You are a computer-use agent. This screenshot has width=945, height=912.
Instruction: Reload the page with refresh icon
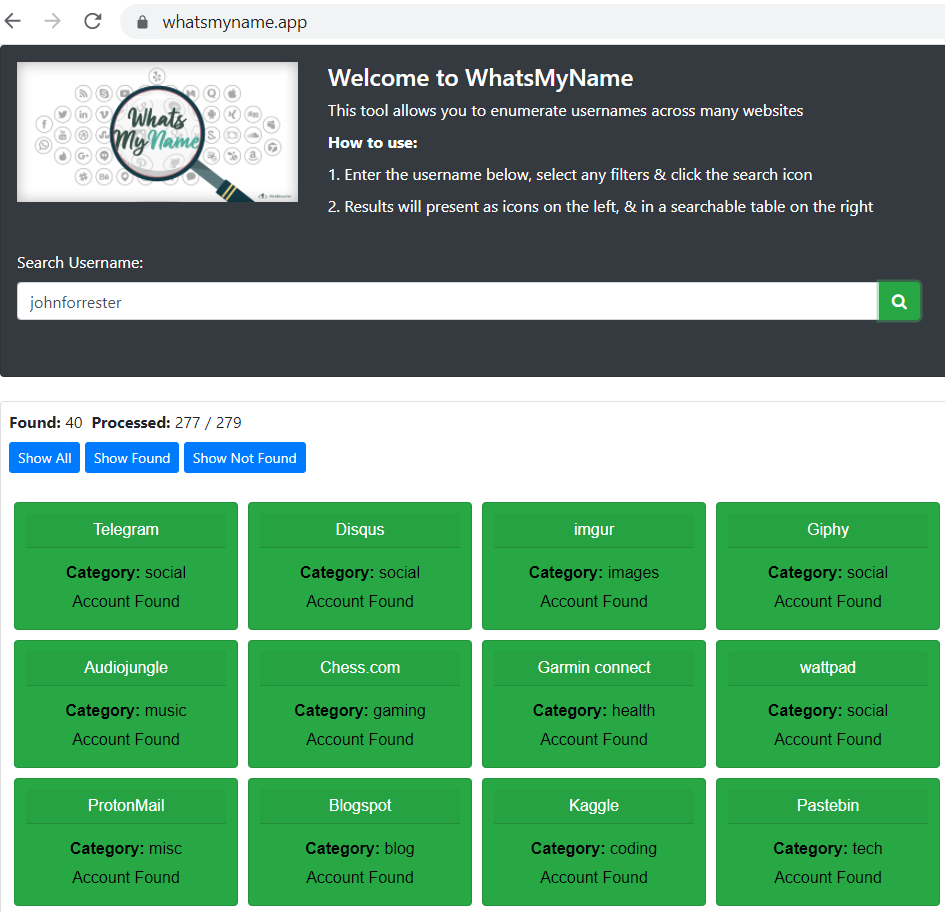[x=93, y=21]
